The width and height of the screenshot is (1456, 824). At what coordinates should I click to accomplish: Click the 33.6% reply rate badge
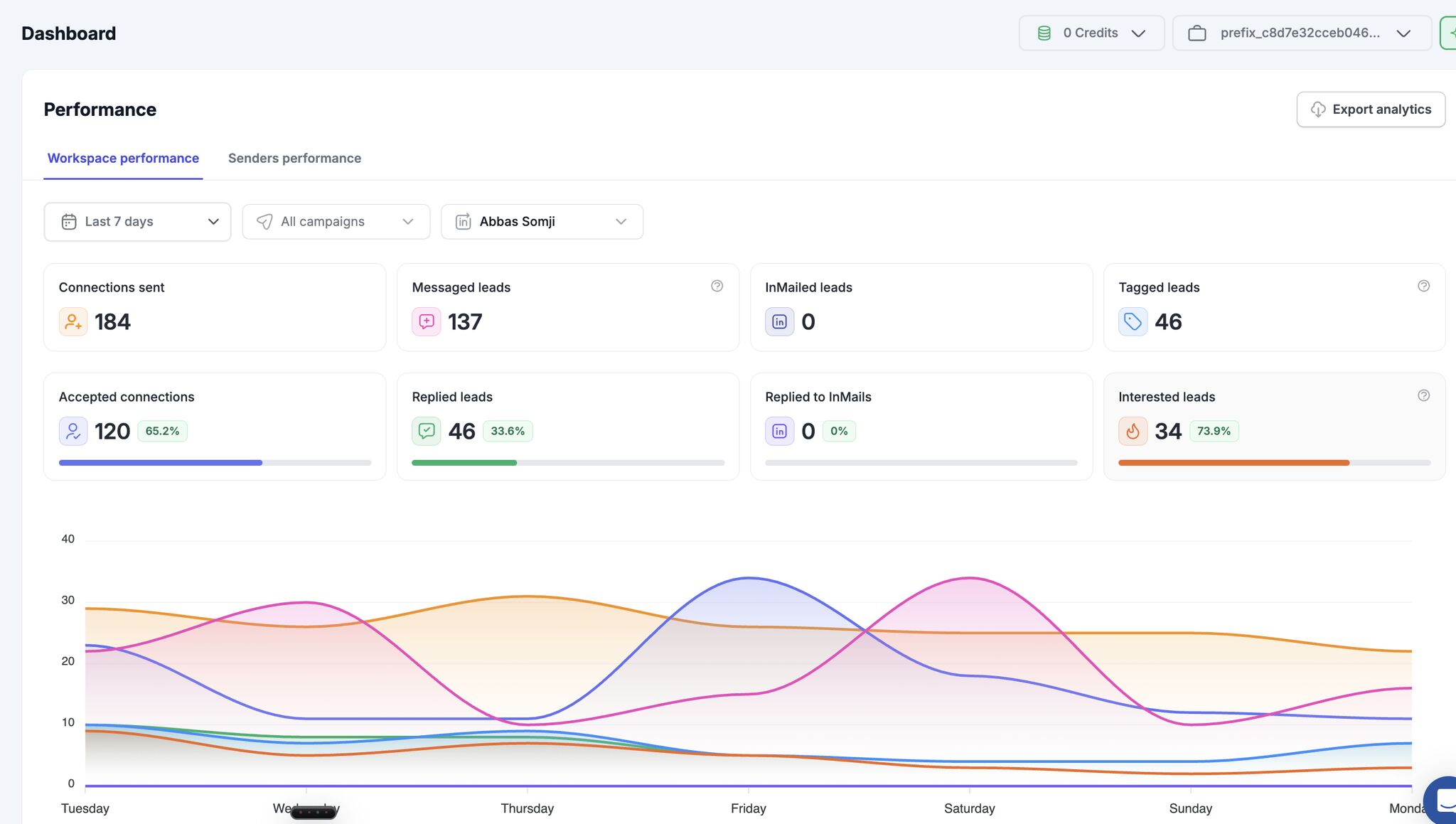[508, 431]
